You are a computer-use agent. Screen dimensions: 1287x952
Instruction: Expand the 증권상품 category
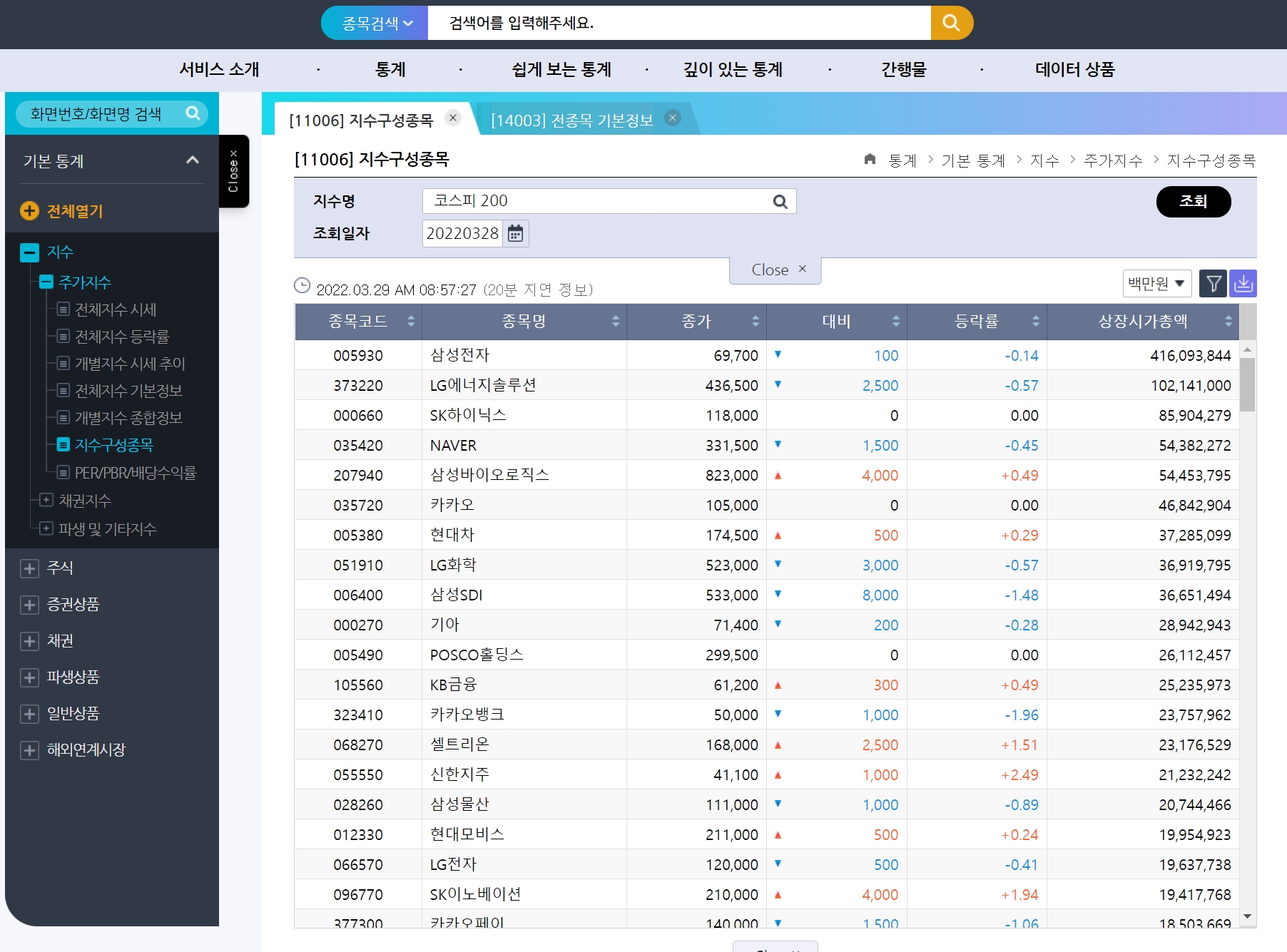click(29, 605)
